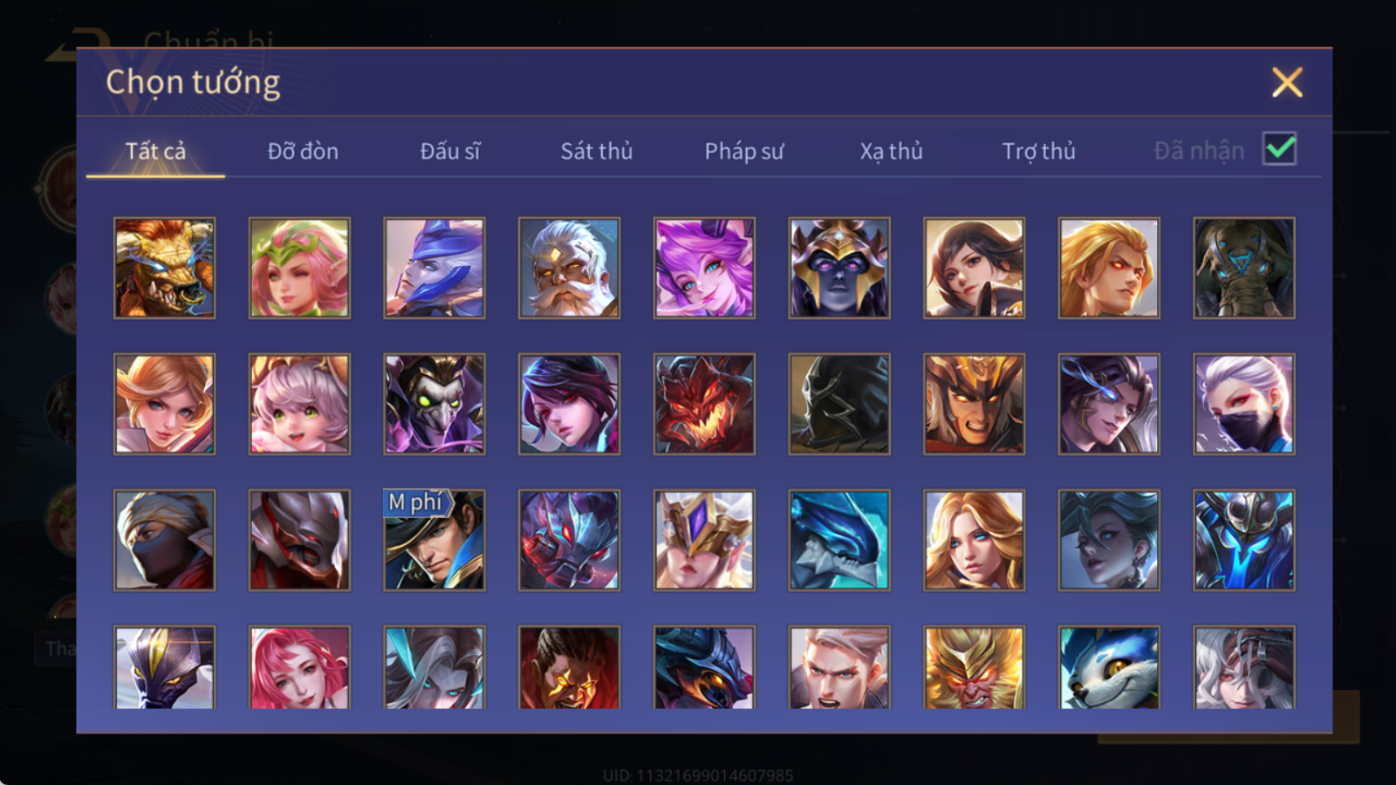Choose the white-bearded old man hero
The height and width of the screenshot is (785, 1396).
click(569, 268)
